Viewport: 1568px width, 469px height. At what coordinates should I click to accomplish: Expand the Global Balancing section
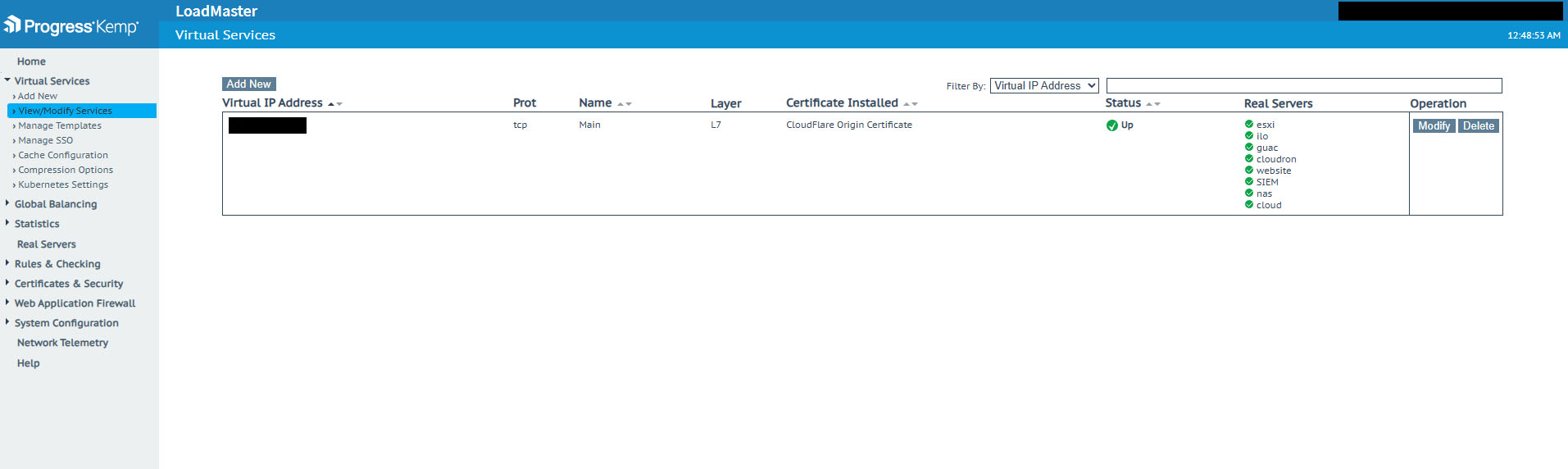[55, 204]
